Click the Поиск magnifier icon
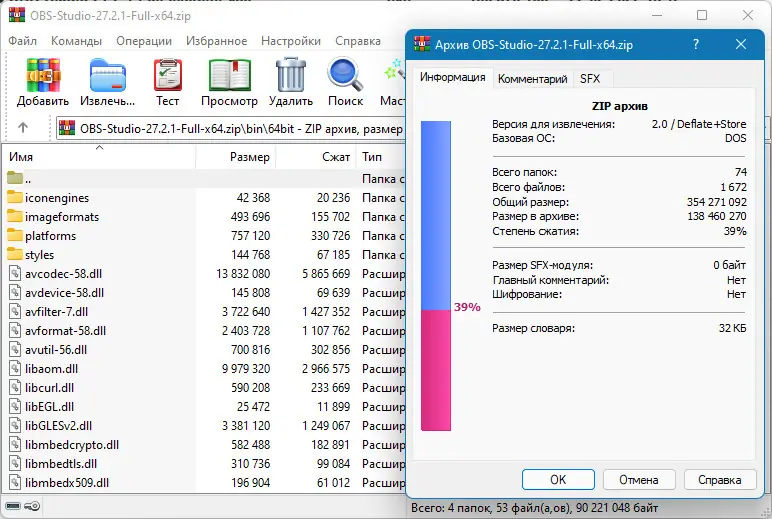772x519 pixels. coord(345,75)
